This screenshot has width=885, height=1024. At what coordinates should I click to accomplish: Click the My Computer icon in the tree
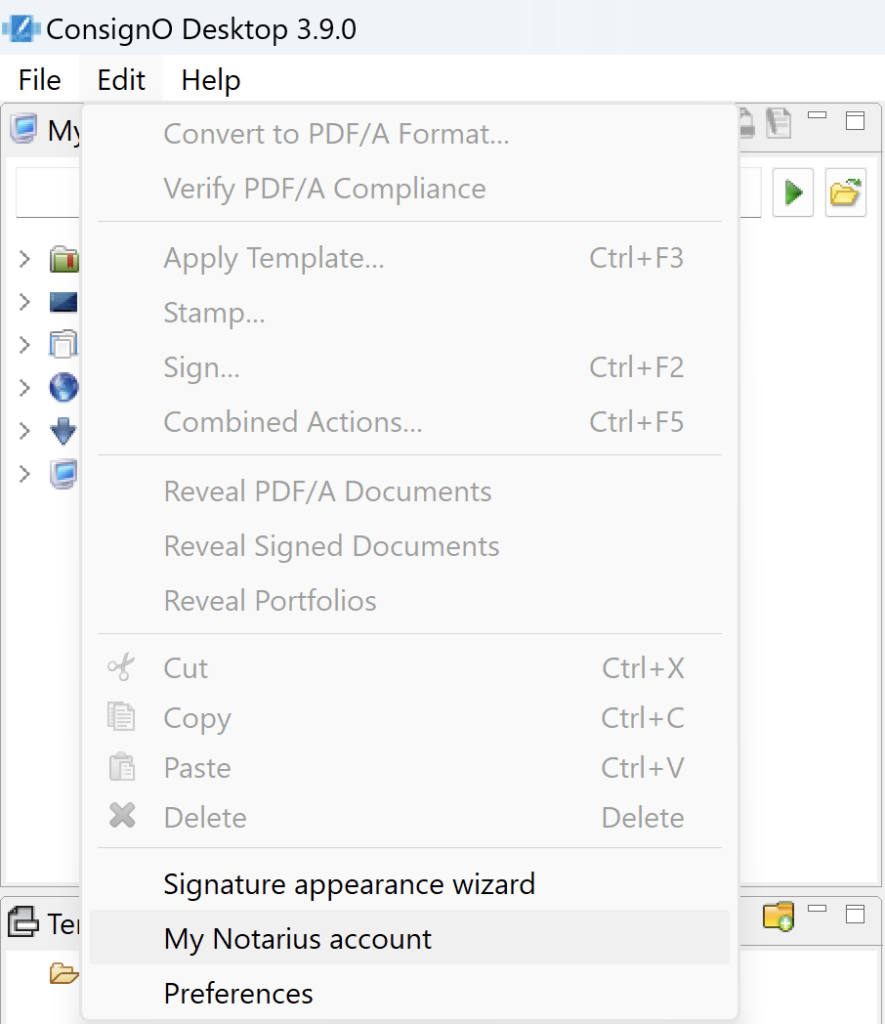tap(62, 475)
